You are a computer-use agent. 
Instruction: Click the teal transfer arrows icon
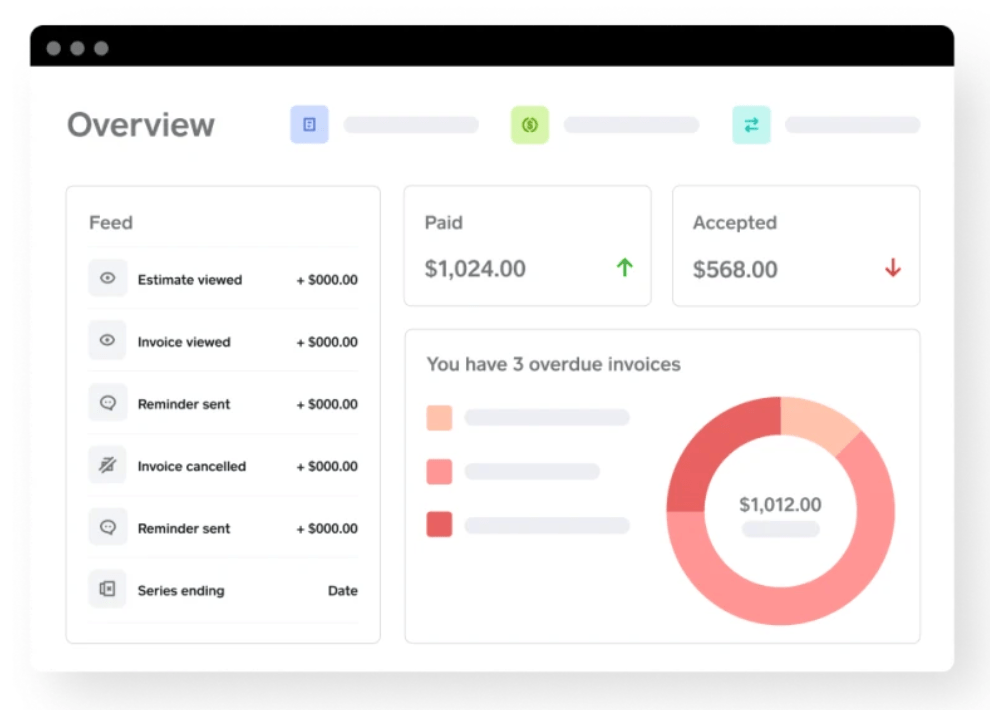[751, 124]
